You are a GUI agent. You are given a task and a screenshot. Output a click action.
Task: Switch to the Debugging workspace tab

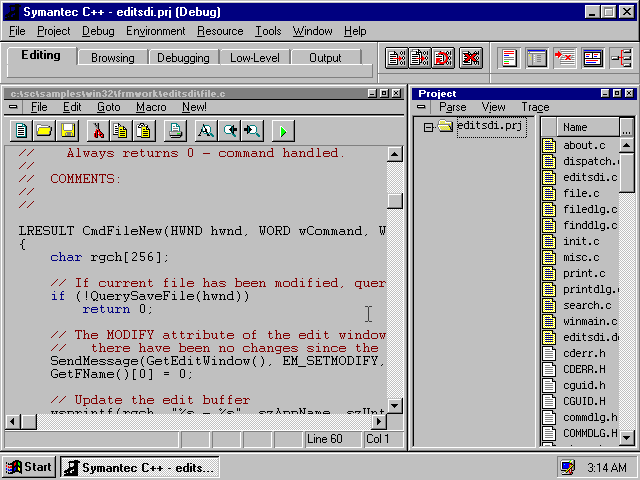click(183, 58)
